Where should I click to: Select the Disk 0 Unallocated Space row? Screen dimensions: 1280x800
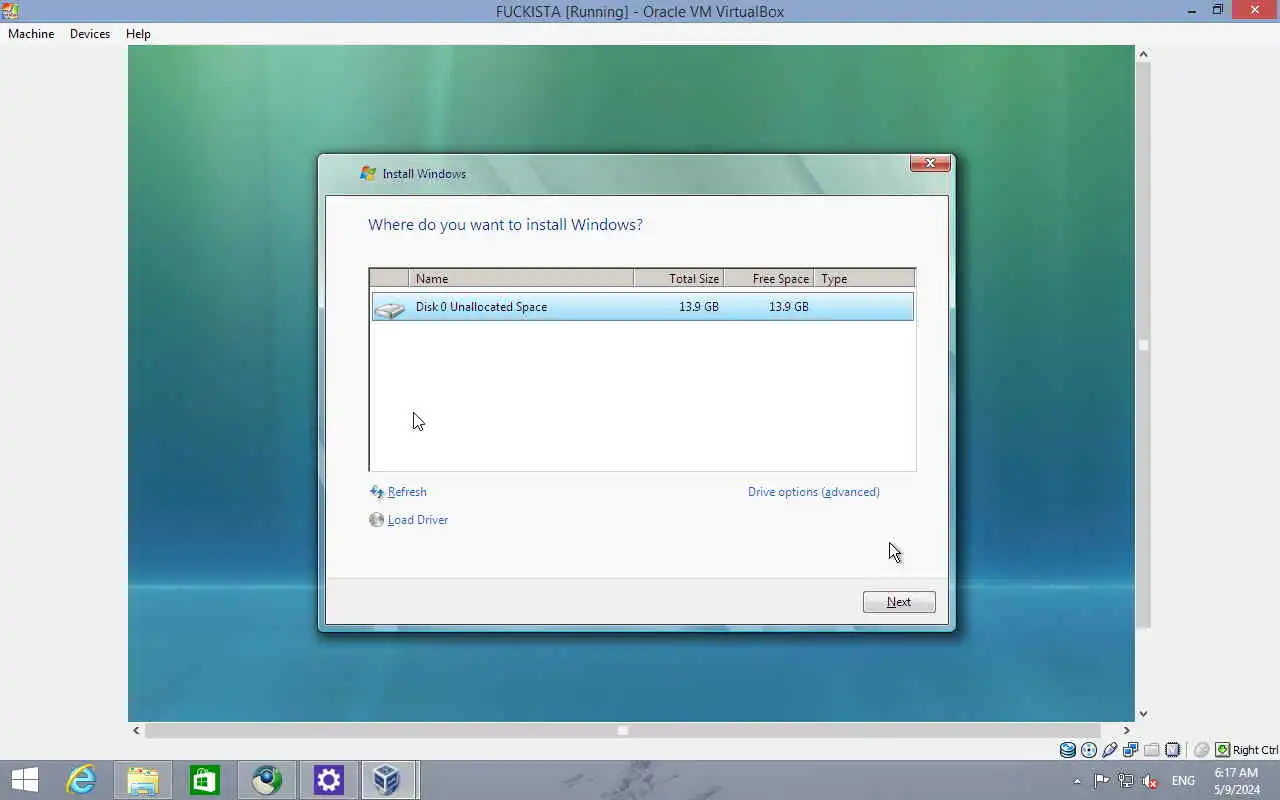(x=642, y=307)
